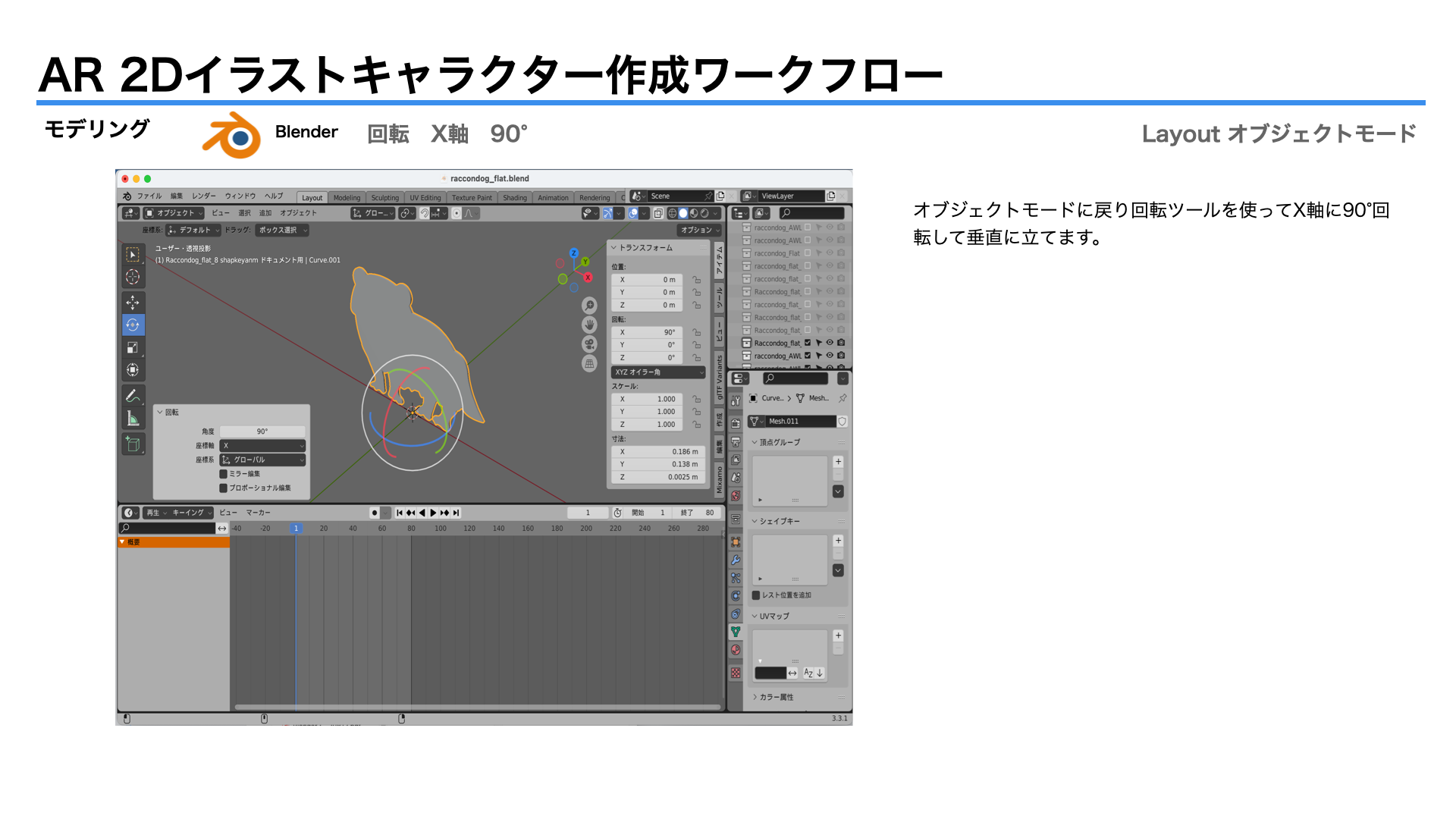Open the レンダー menu

[x=203, y=196]
